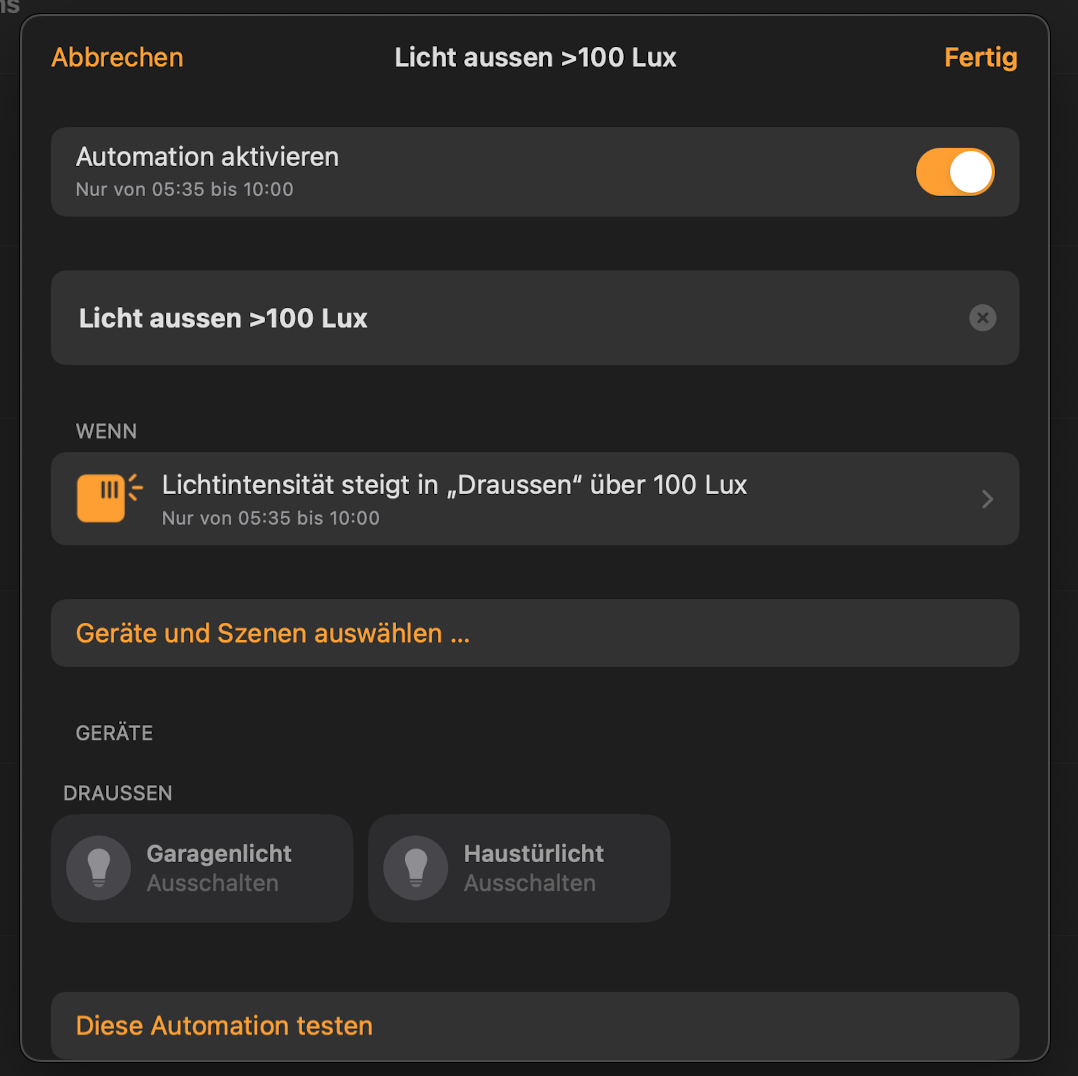Screen dimensions: 1078x1076
Task: Open trigger details via the chevron arrow
Action: click(x=987, y=499)
